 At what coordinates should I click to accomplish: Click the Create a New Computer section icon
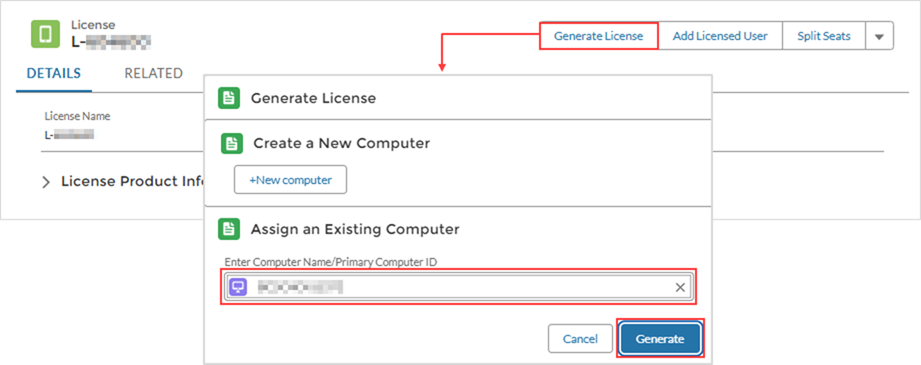pos(231,143)
